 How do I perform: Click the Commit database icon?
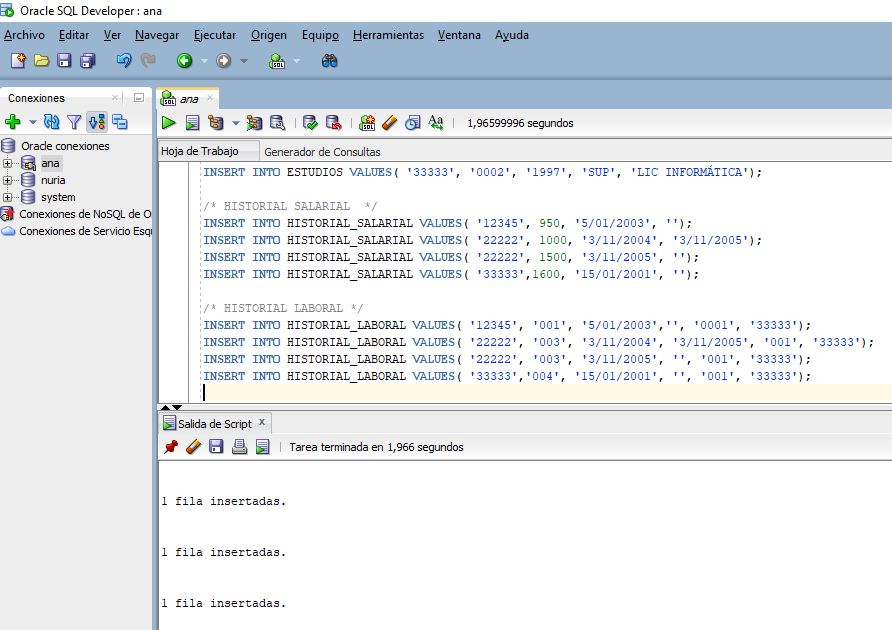pos(310,123)
